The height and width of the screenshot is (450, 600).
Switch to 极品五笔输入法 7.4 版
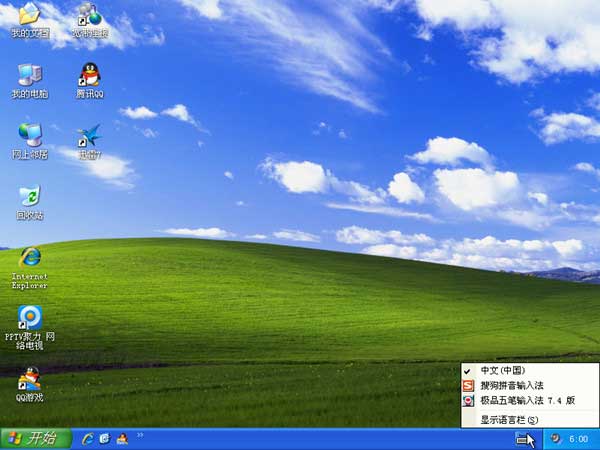(x=530, y=401)
